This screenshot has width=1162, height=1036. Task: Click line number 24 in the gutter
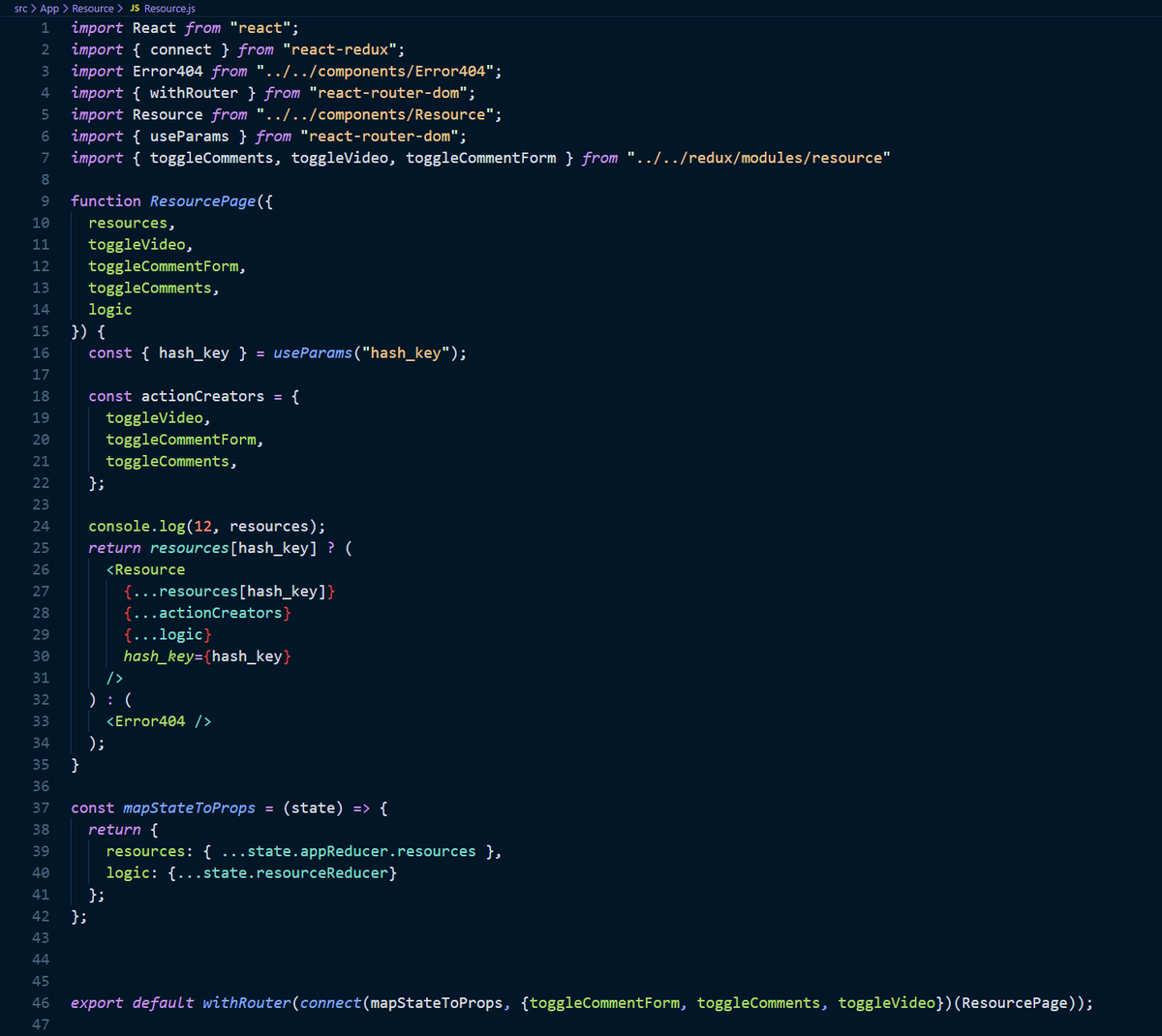pos(41,527)
